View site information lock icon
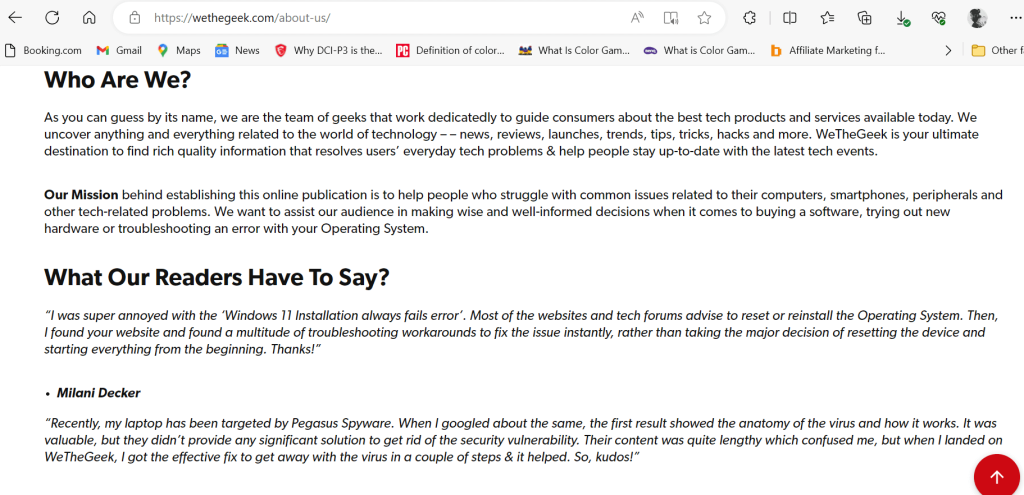This screenshot has height=495, width=1024. (135, 18)
